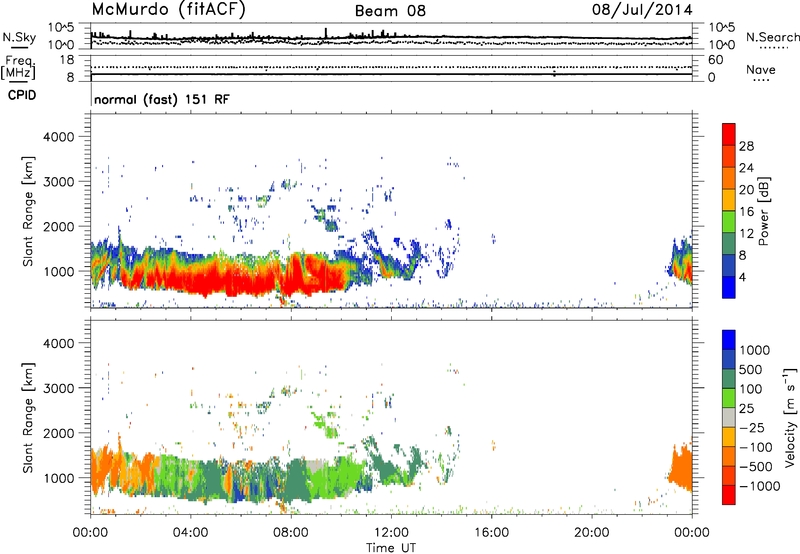Select the "Slant Range [km]" label of the velocity panel
Screen dimensions: 800x554
[x=28, y=418]
